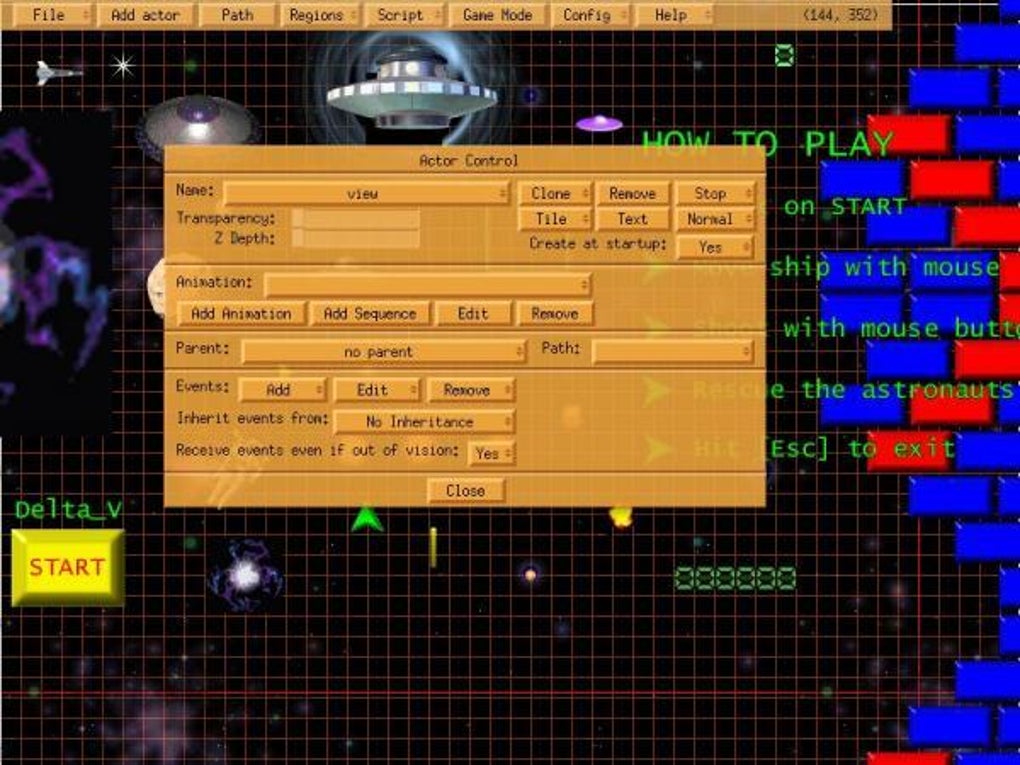This screenshot has height=765, width=1020.
Task: Select the white star sparkle actor
Action: pos(122,65)
